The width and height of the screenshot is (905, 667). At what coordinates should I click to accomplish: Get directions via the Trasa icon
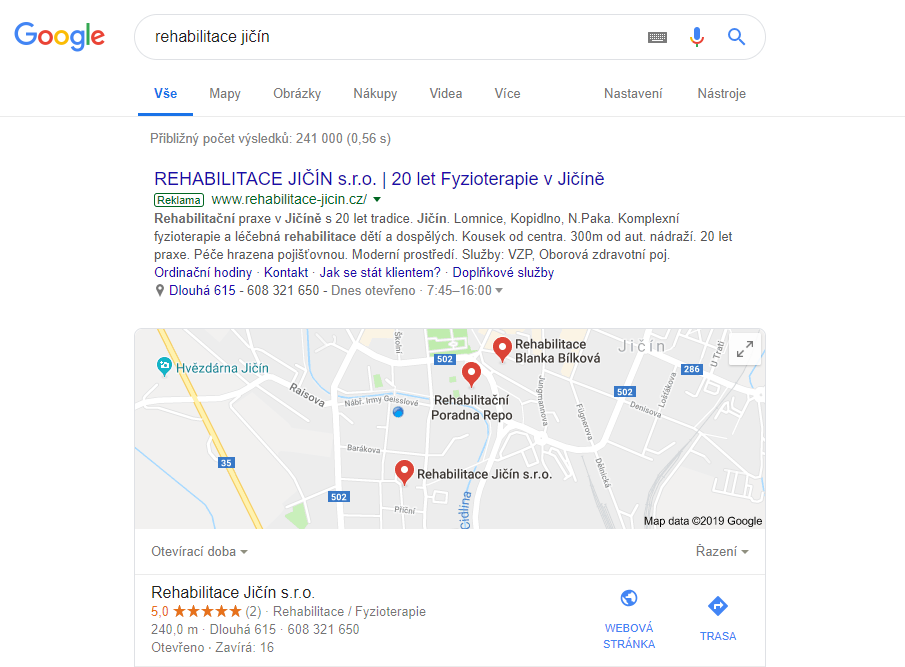(717, 606)
